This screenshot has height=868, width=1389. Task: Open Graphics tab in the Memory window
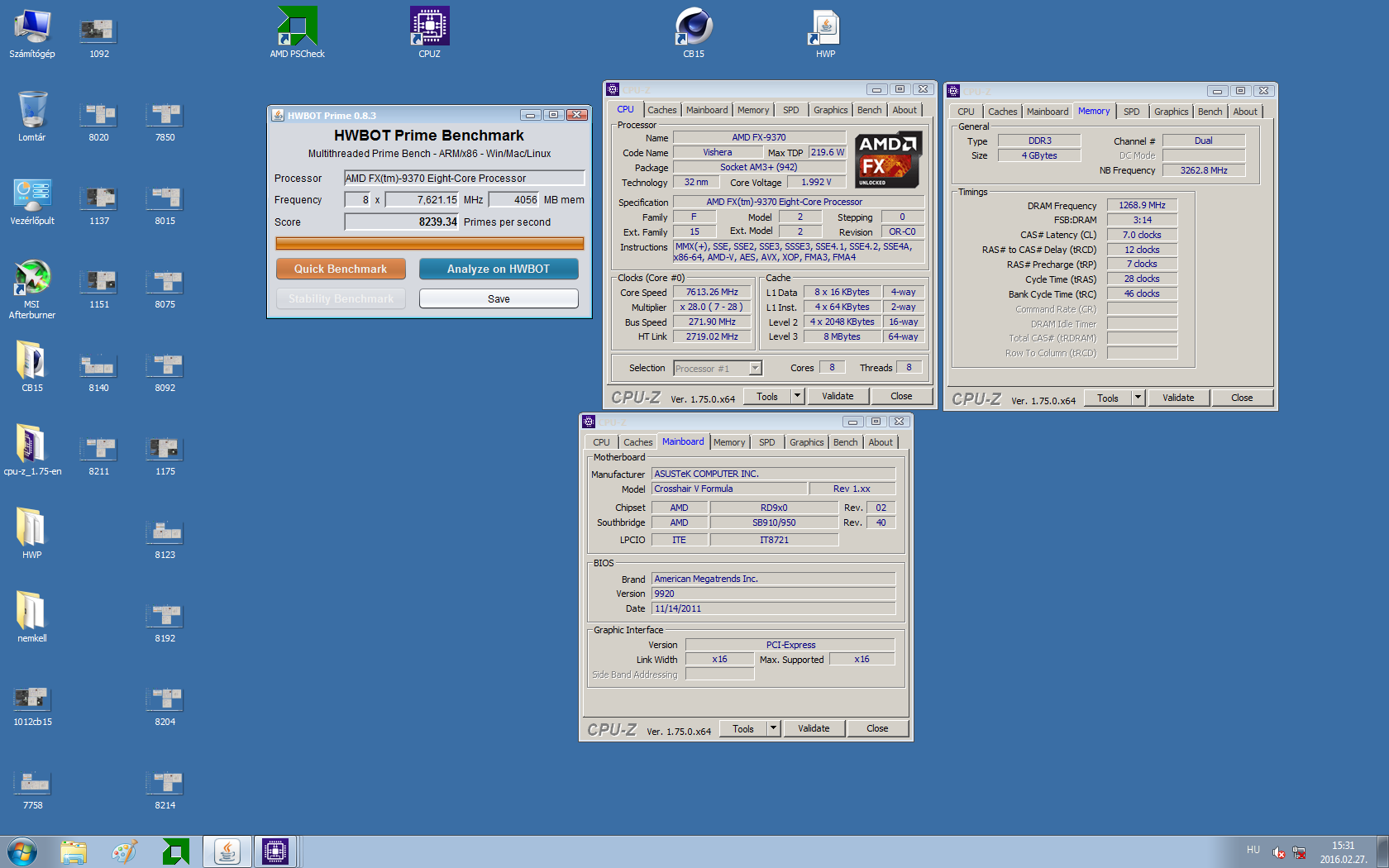(x=1171, y=112)
